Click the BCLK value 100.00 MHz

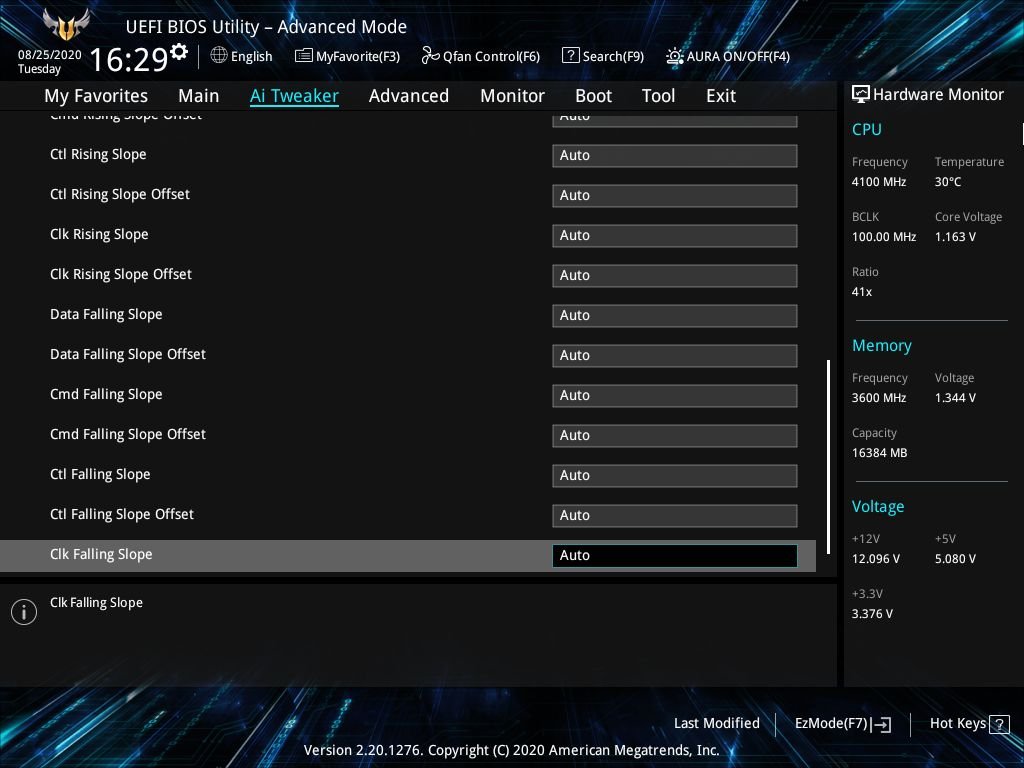[x=884, y=237]
